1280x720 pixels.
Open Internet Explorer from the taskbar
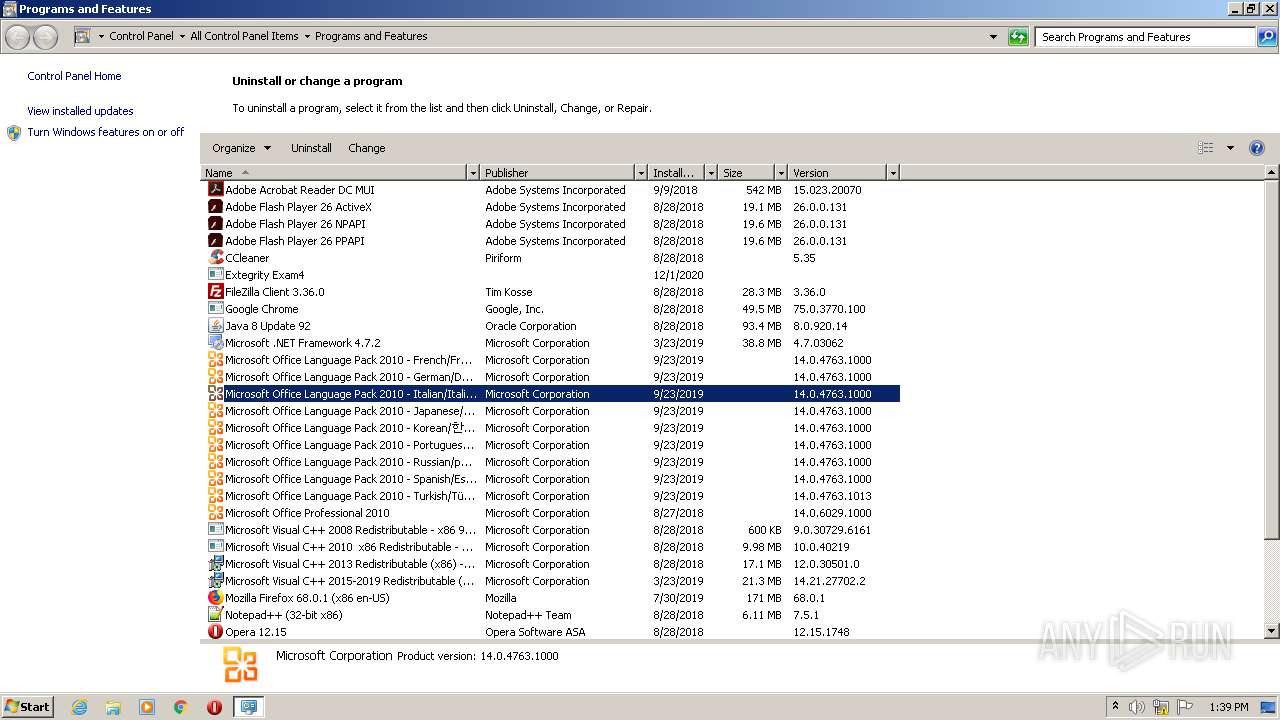coord(79,707)
